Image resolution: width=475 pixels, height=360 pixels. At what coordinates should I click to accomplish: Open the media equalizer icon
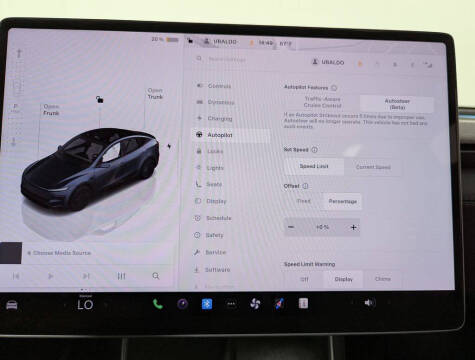click(121, 276)
